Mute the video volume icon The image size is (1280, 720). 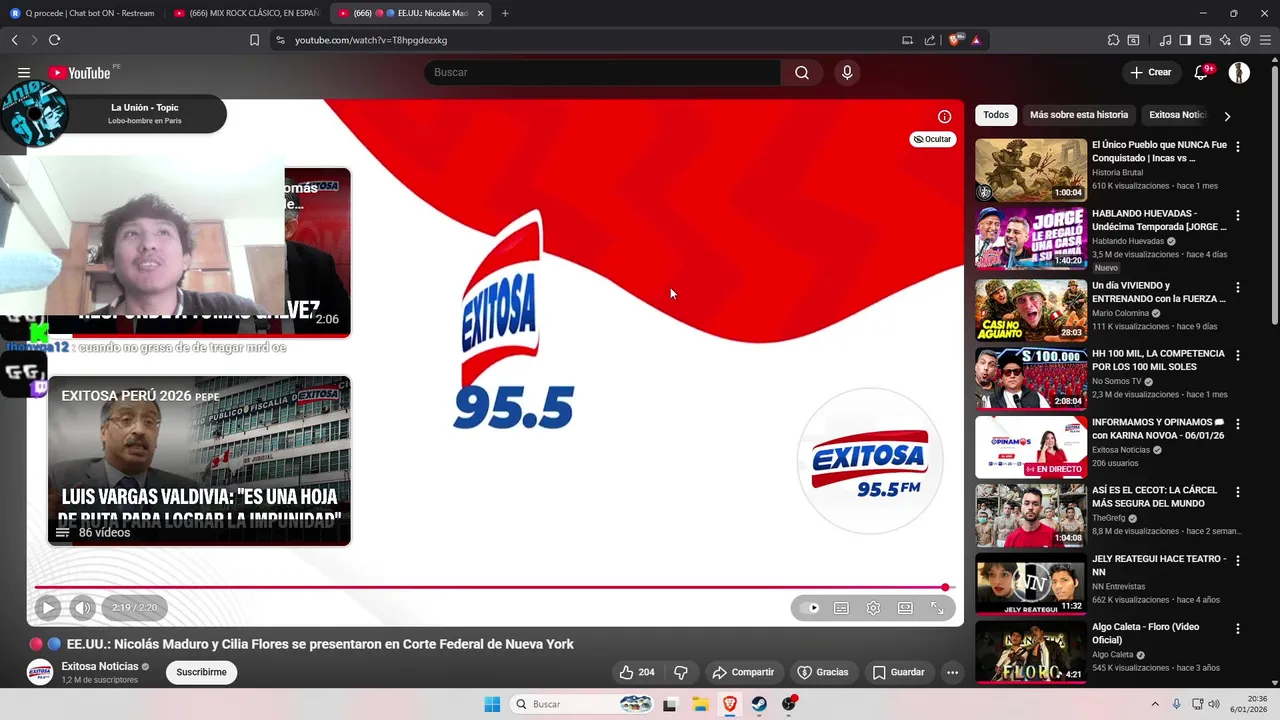pyautogui.click(x=83, y=607)
